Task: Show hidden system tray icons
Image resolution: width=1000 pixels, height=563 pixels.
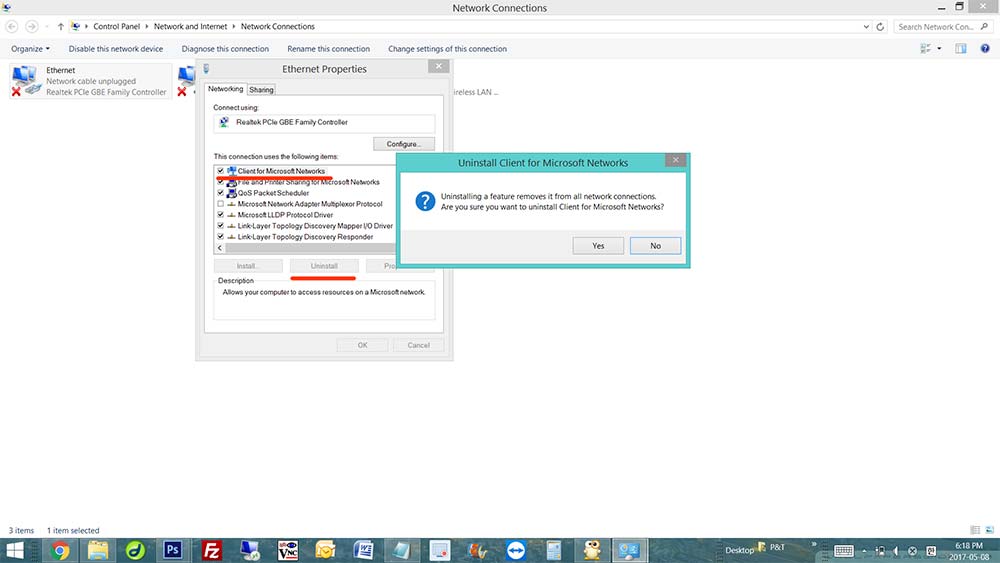Action: [864, 551]
